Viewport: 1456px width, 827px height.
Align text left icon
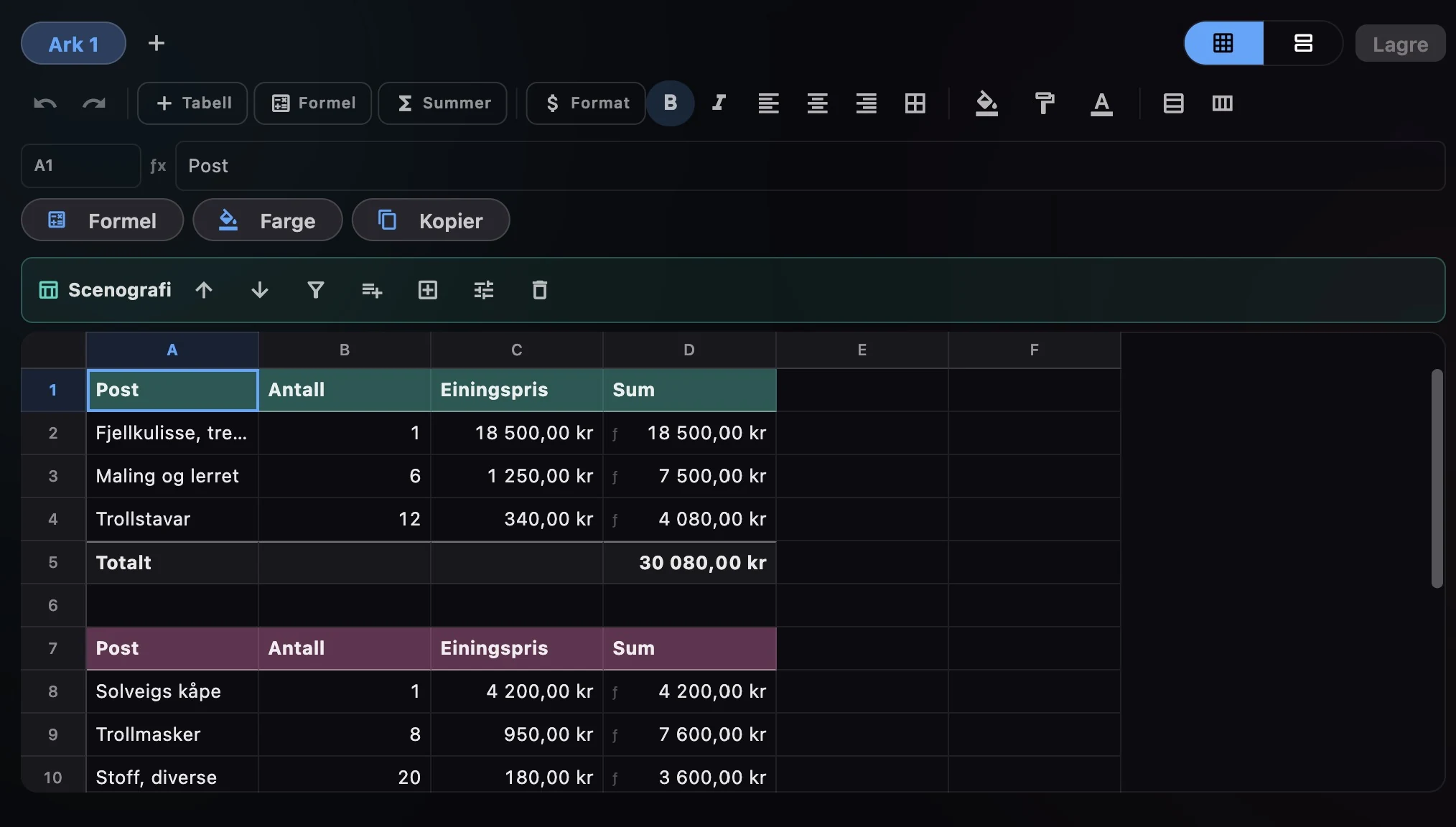pos(768,103)
